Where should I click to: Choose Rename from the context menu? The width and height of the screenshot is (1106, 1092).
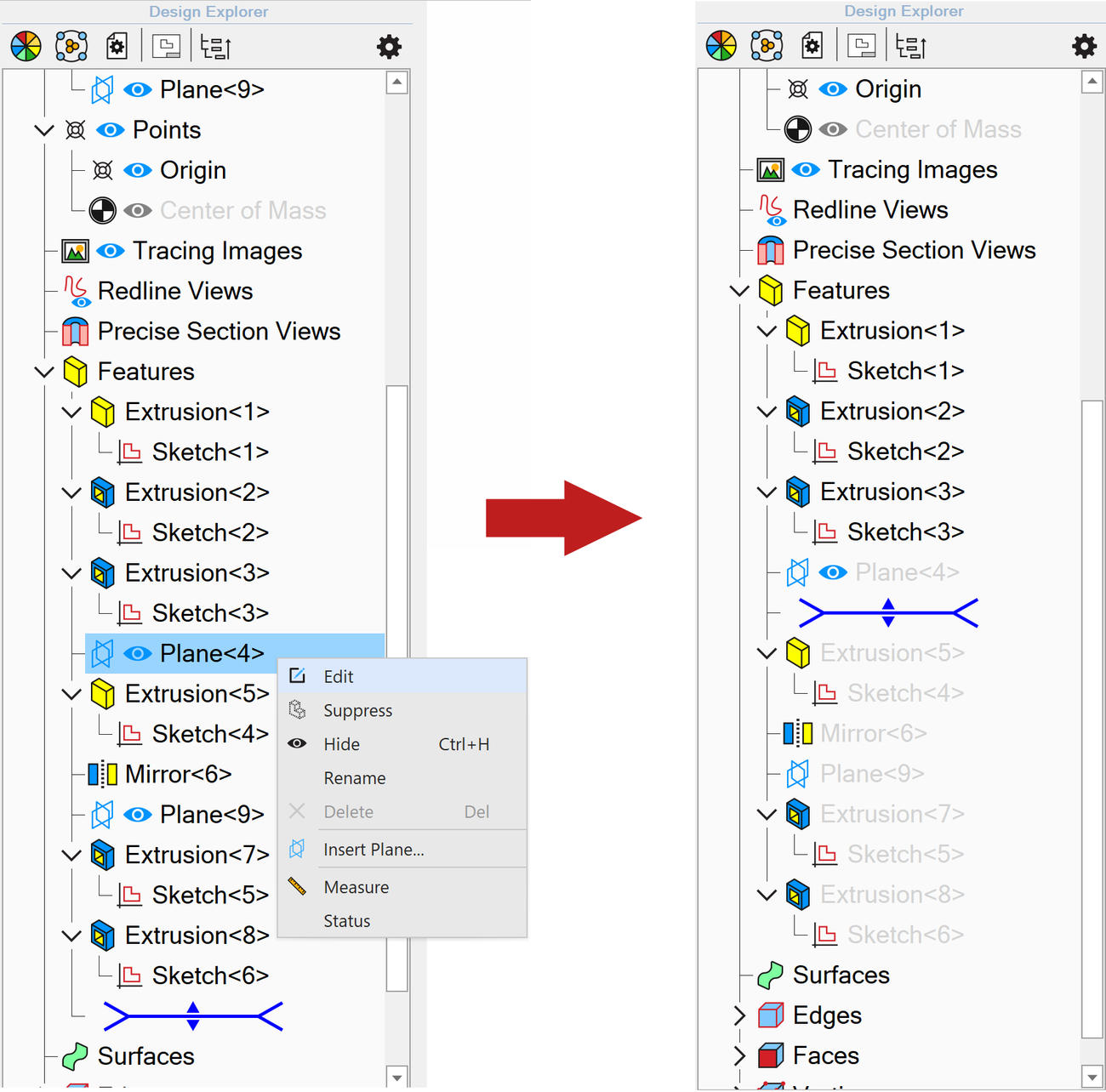(355, 778)
